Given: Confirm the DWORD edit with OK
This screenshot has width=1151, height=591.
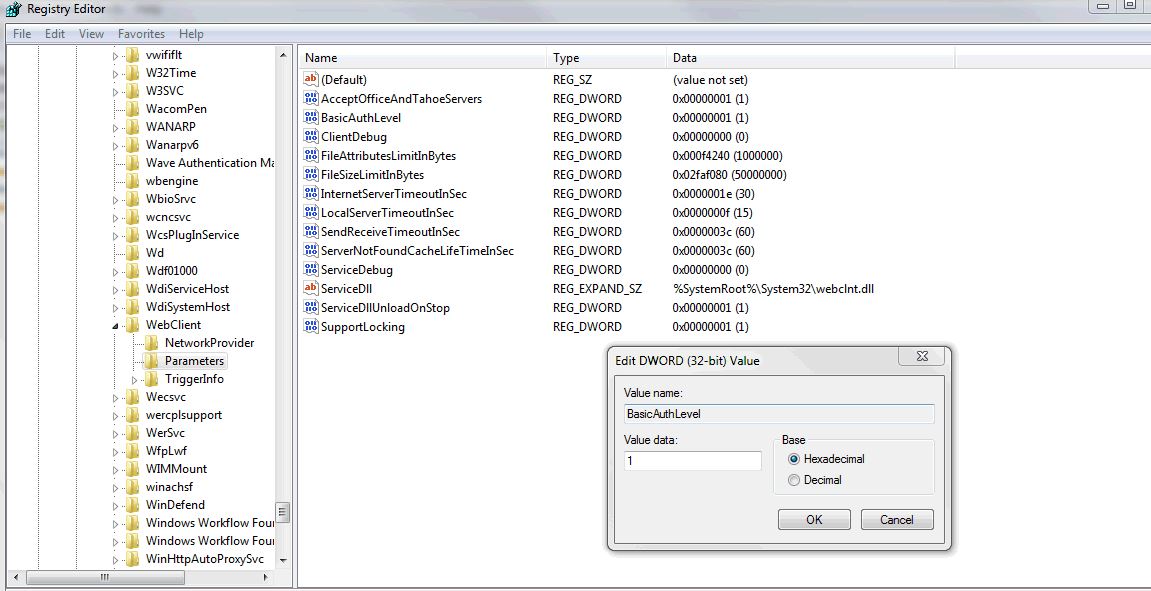Looking at the screenshot, I should [x=814, y=520].
